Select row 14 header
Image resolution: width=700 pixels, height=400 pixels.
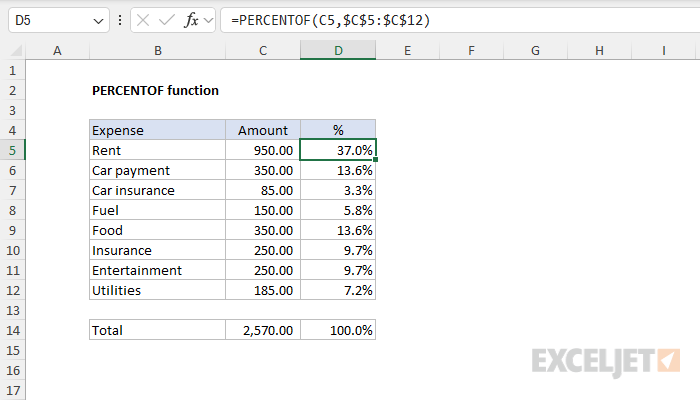click(x=12, y=330)
